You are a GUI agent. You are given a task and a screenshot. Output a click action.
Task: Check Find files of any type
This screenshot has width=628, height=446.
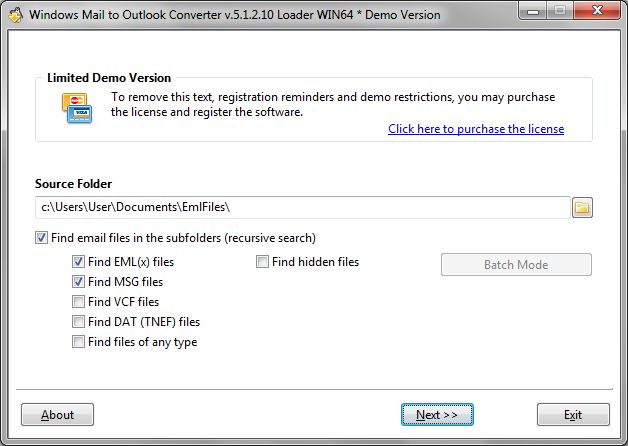[x=78, y=342]
